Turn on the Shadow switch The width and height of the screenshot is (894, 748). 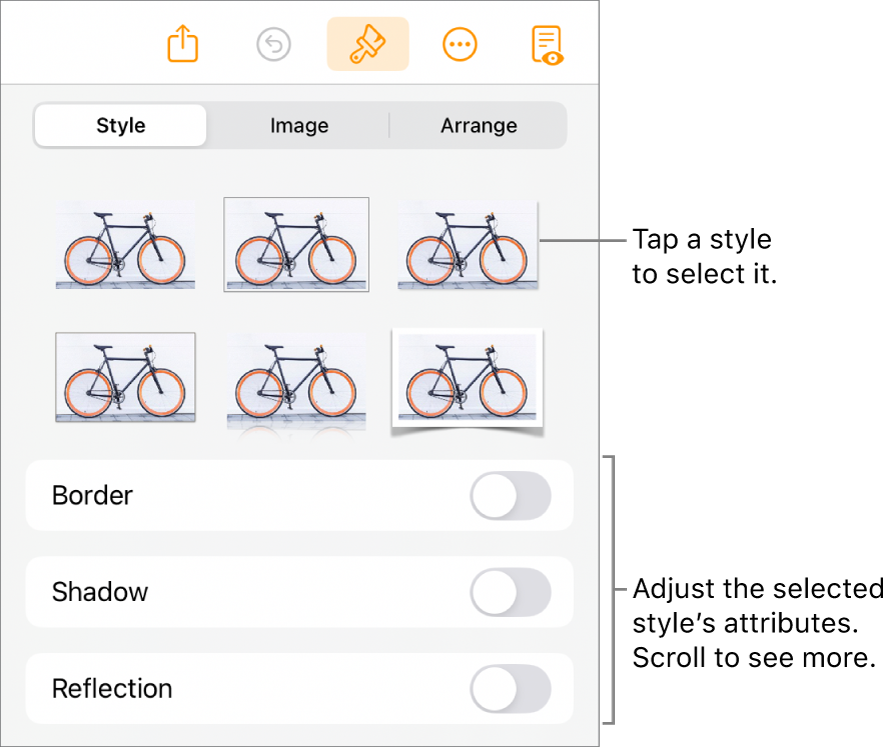[x=510, y=592]
